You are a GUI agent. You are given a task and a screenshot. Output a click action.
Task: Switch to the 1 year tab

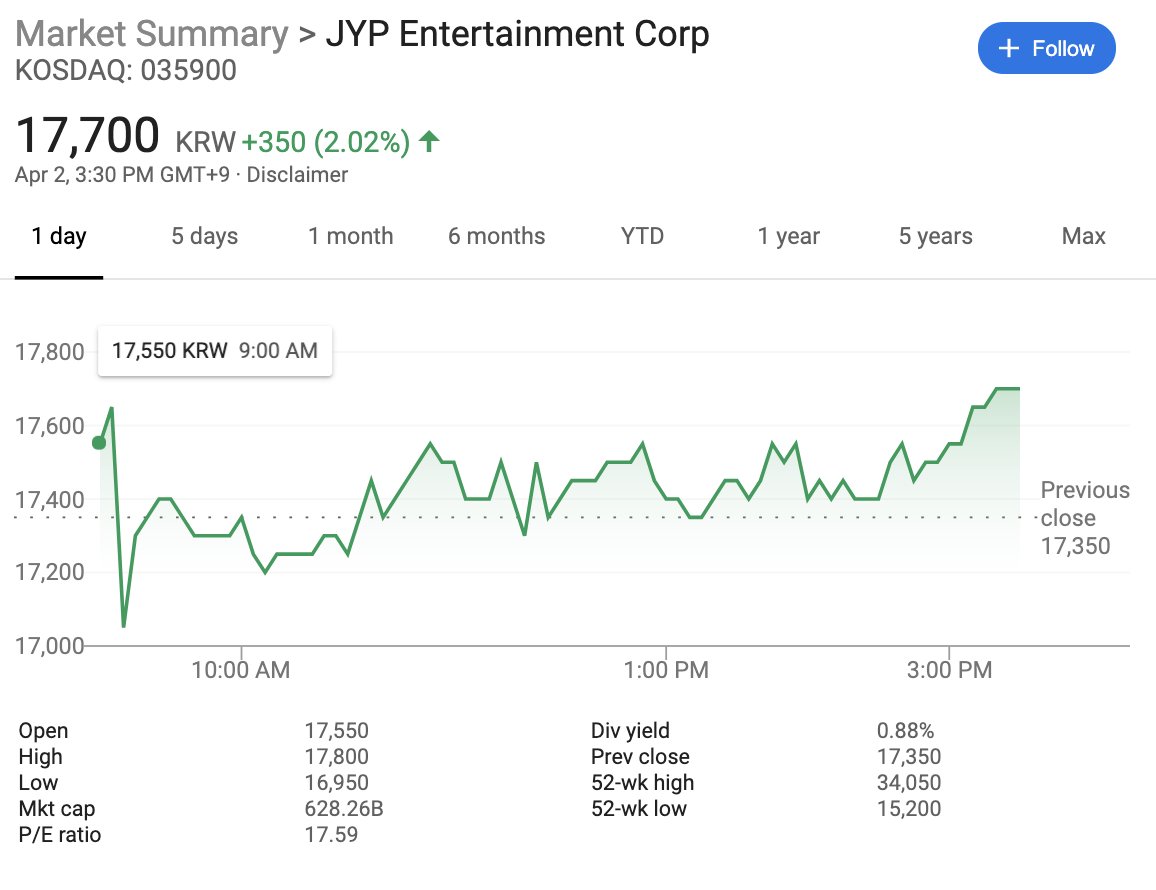click(788, 237)
